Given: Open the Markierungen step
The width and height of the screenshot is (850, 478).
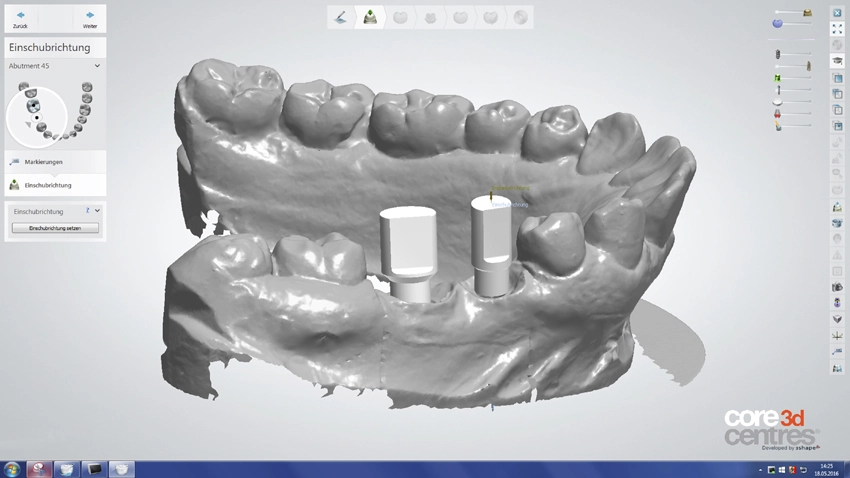Looking at the screenshot, I should point(45,161).
